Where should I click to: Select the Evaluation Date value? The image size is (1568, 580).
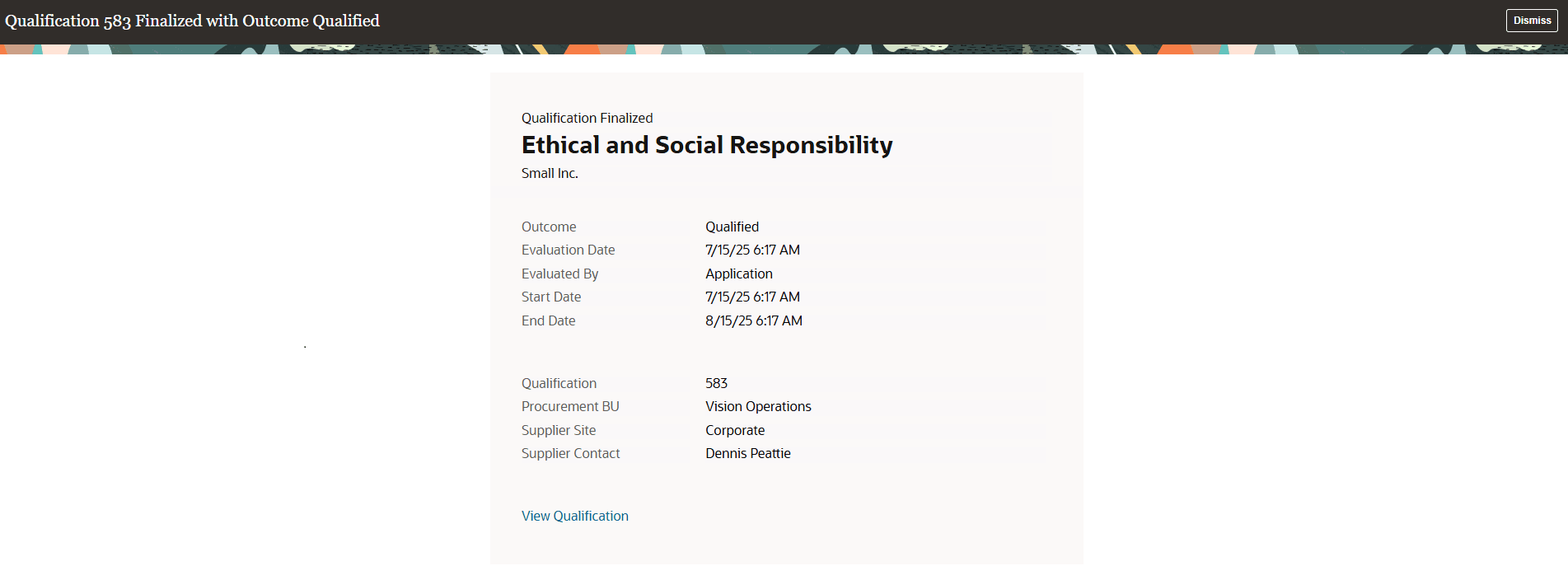(x=752, y=250)
